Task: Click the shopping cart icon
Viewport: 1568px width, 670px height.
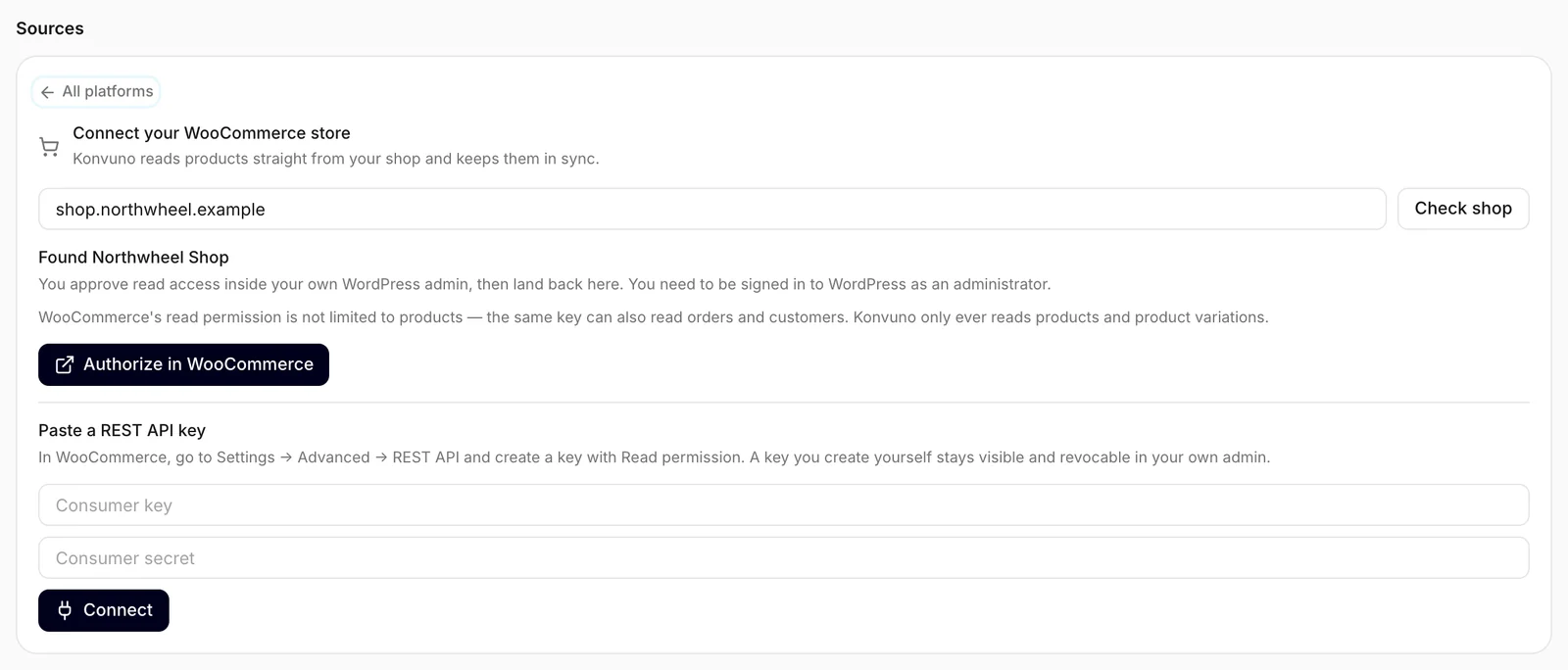Action: pyautogui.click(x=49, y=146)
